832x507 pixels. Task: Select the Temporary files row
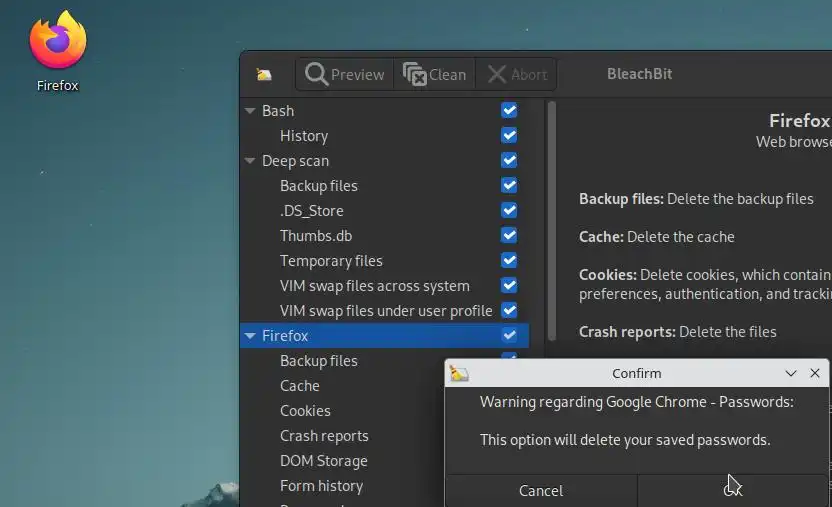pos(384,260)
